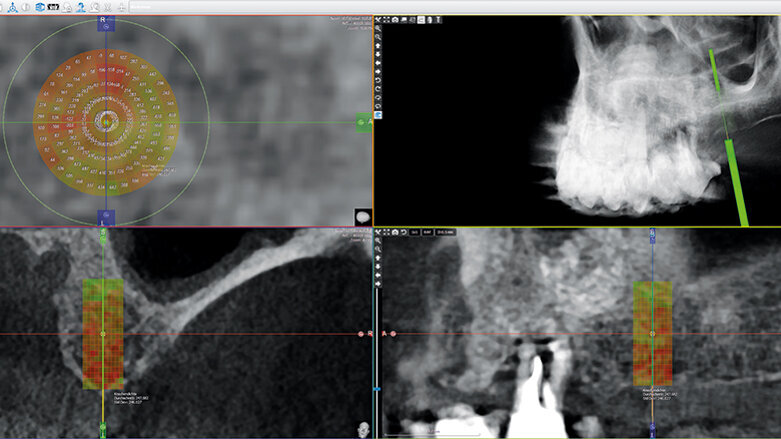The image size is (781, 439).
Task: Pan right arrow in lower-right slice view
Action: click(378, 284)
